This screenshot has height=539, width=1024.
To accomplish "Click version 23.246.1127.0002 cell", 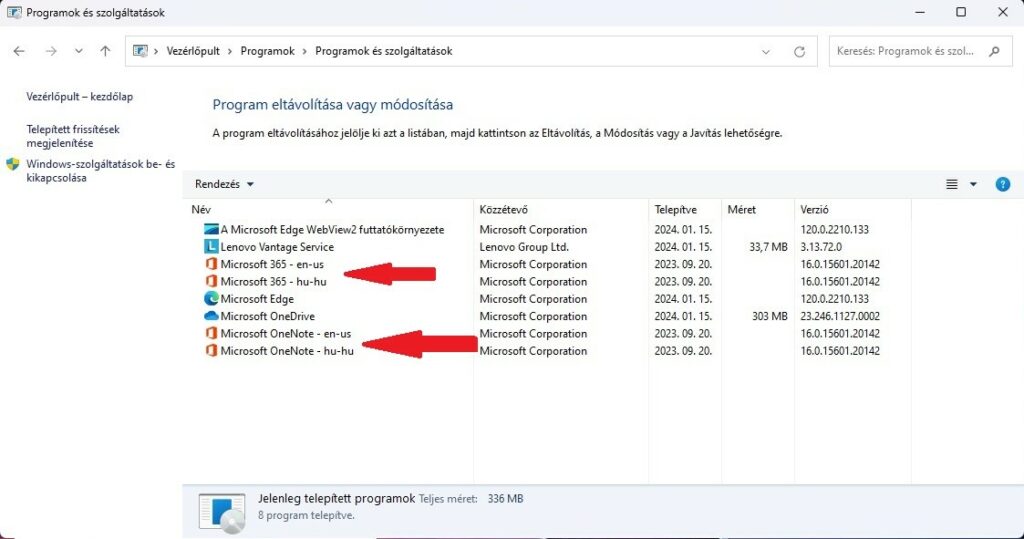I will (x=840, y=316).
